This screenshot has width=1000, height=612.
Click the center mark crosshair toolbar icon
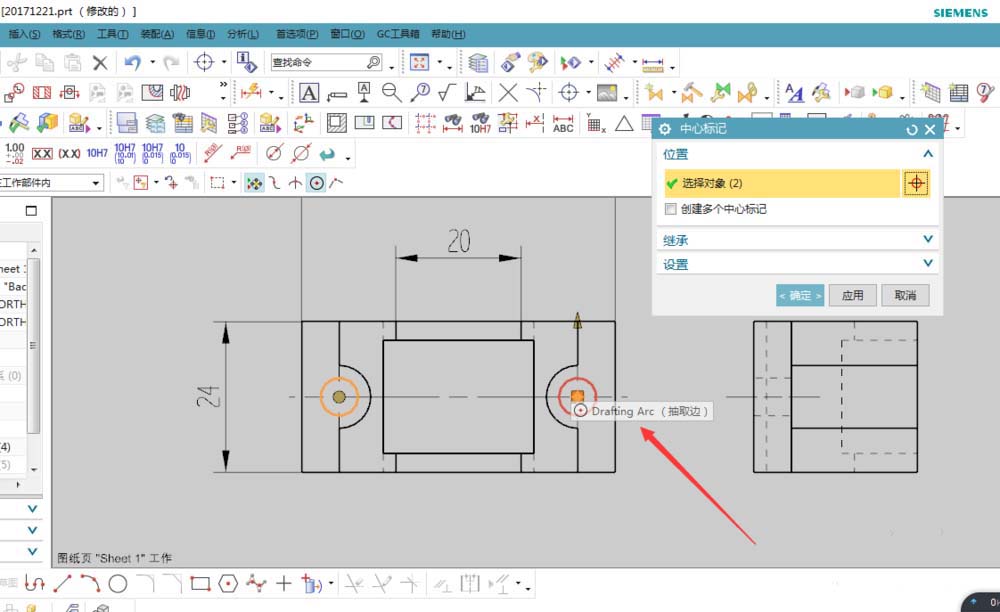[x=568, y=93]
